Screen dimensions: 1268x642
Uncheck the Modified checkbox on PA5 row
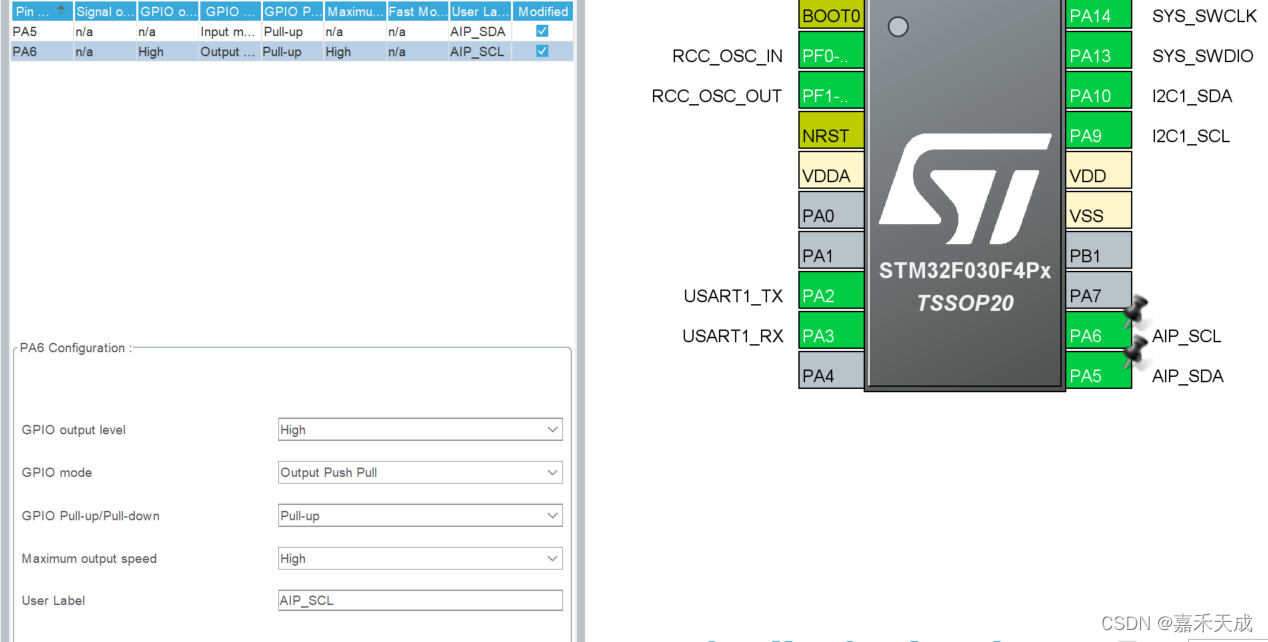pos(541,31)
